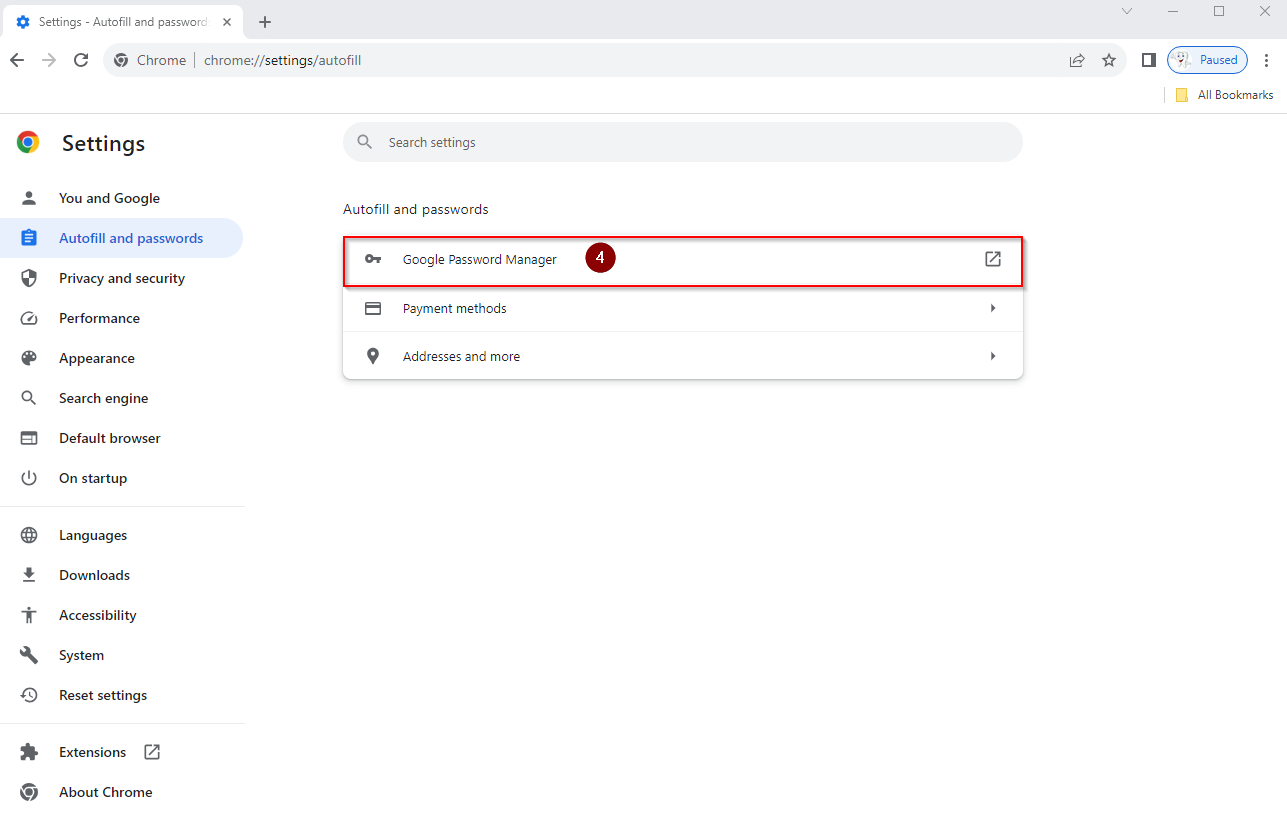Click the restore clock icon for Reset settings
1287x817 pixels.
pos(29,695)
